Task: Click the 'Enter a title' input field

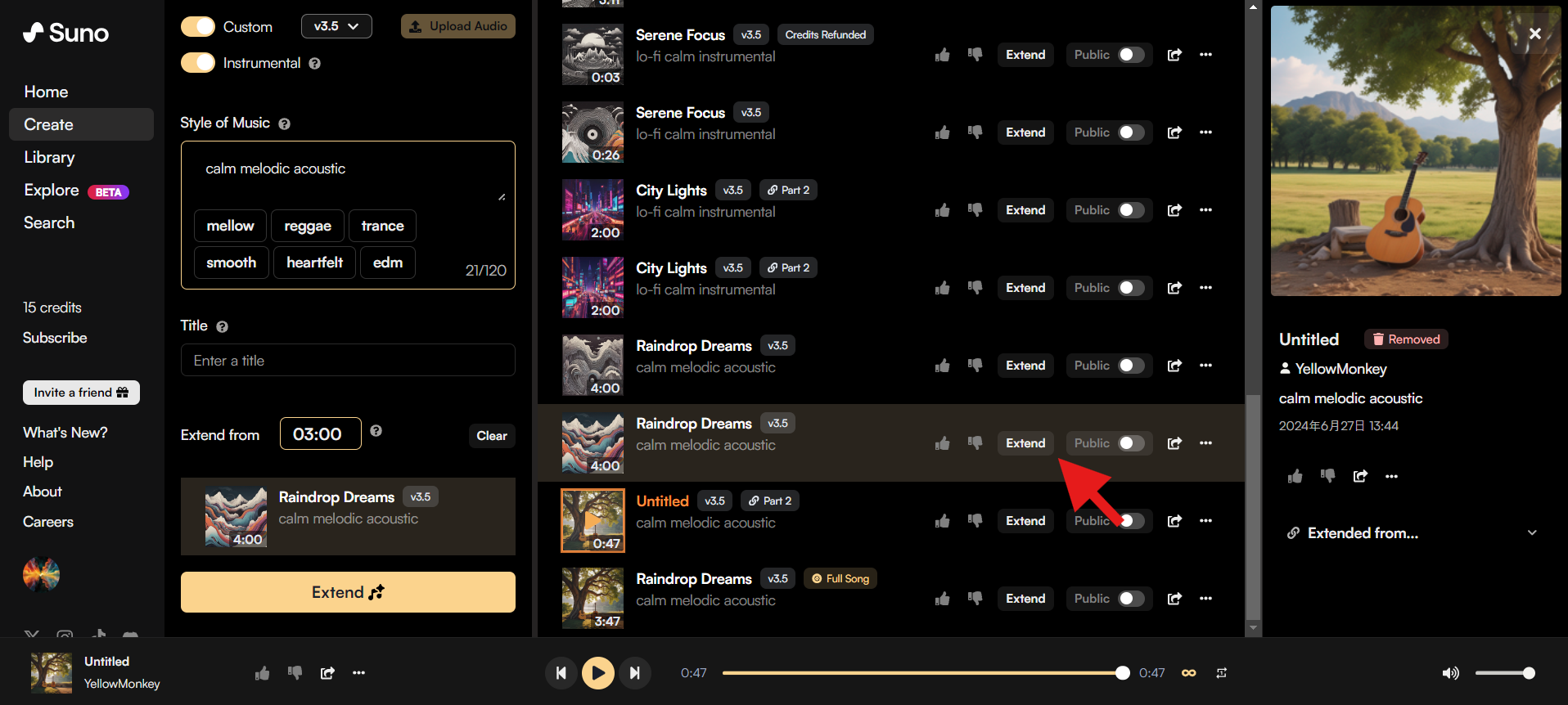Action: pyautogui.click(x=348, y=361)
